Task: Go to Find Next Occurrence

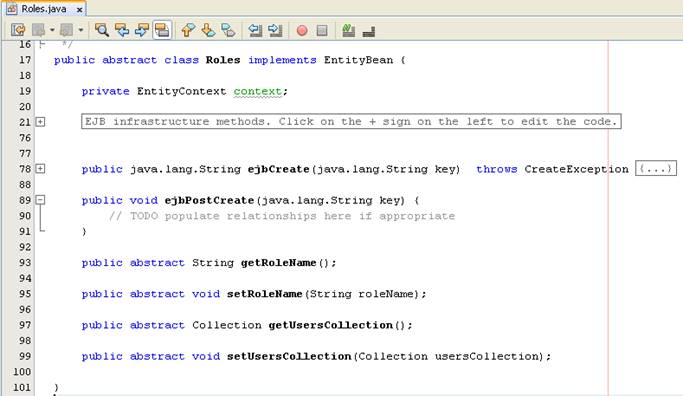Action: 142,30
